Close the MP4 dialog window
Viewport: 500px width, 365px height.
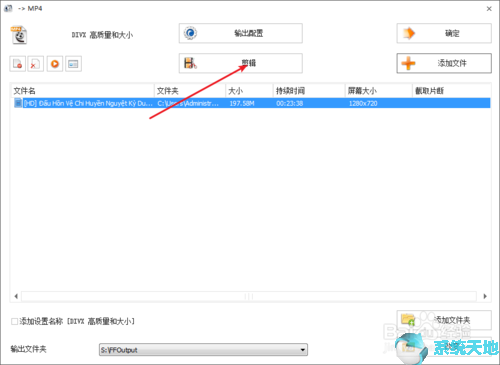[489, 9]
